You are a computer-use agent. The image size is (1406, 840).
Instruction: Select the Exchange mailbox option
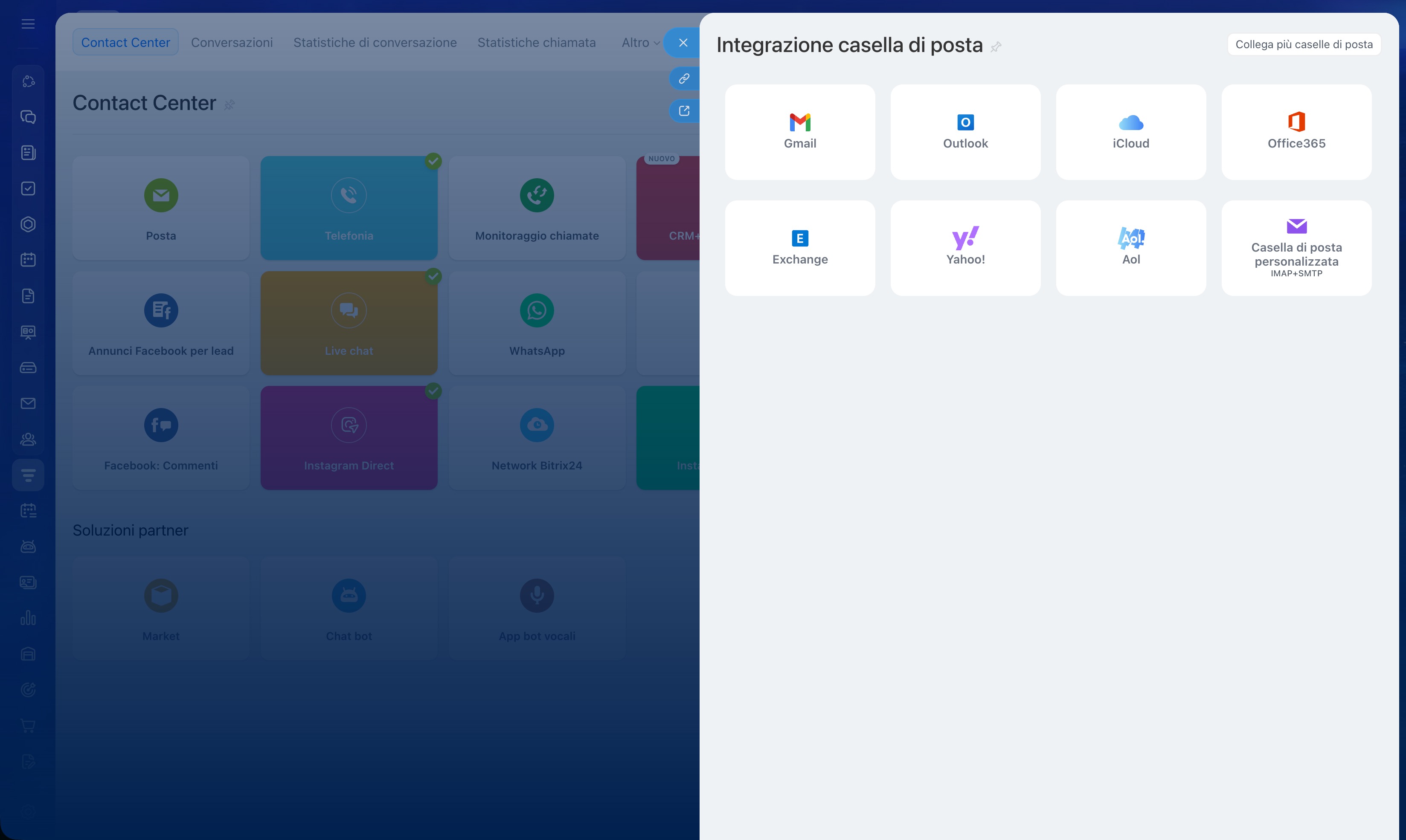[799, 248]
